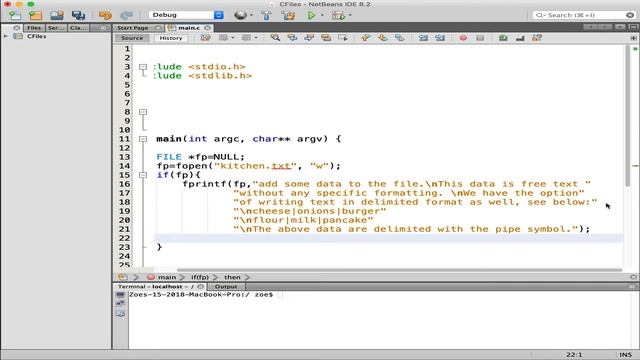
Task: Click the Find Selection magnifier icon
Action: 276,38
